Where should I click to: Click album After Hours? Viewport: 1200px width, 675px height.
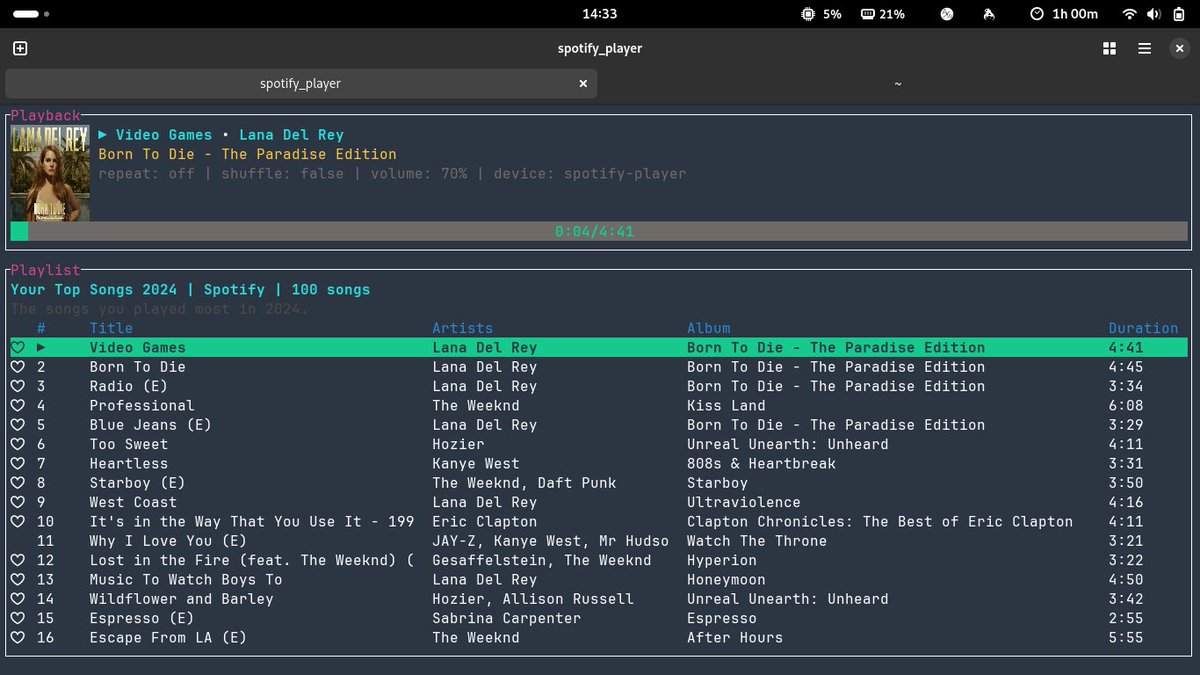point(735,638)
